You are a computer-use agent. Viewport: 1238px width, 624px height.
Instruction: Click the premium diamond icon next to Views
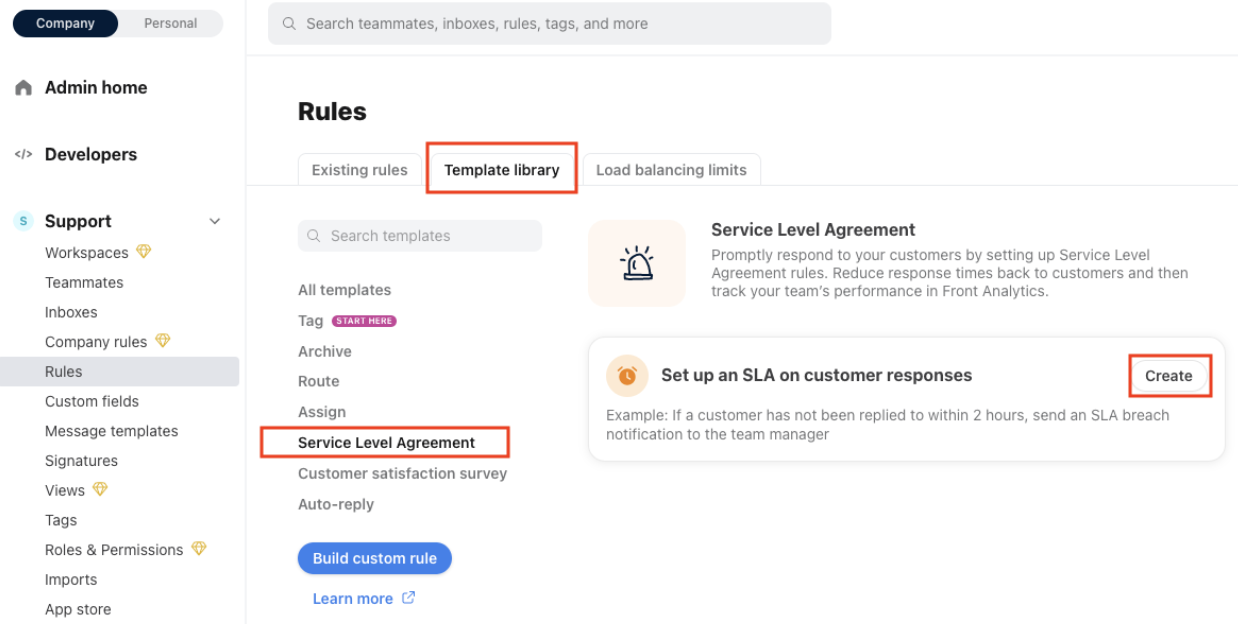tap(100, 490)
